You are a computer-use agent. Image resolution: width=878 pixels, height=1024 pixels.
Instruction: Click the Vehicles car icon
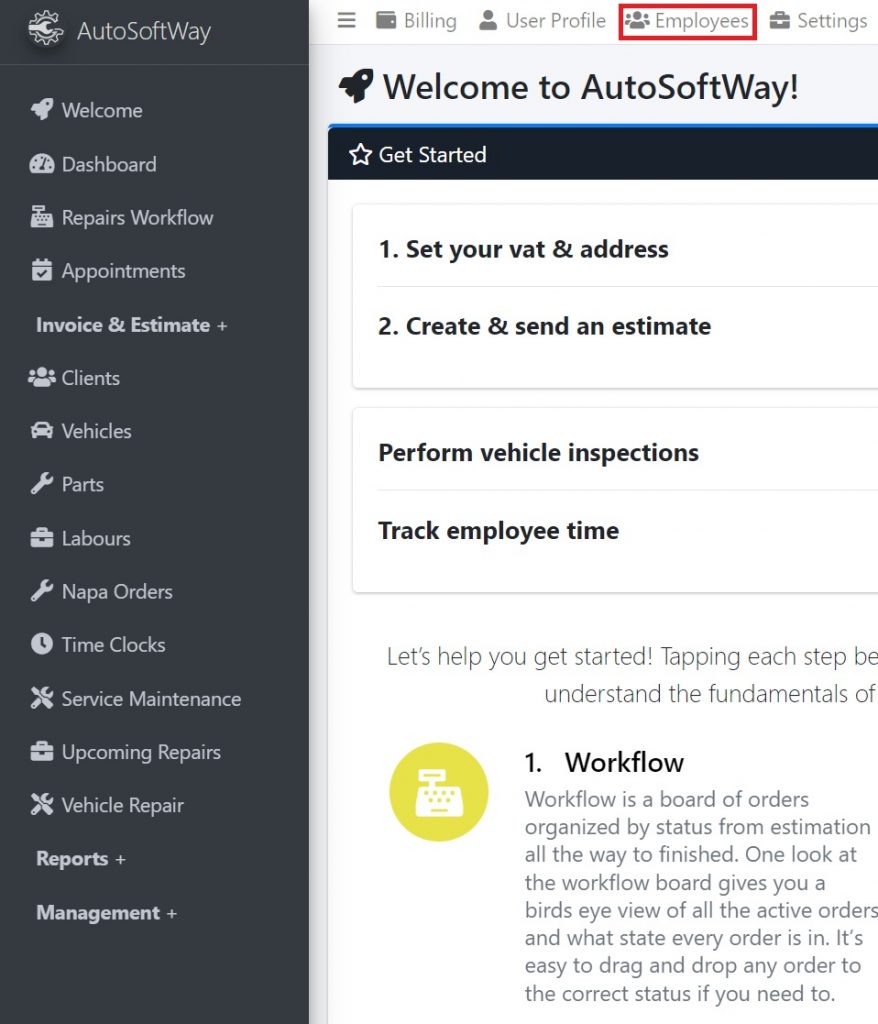42,430
